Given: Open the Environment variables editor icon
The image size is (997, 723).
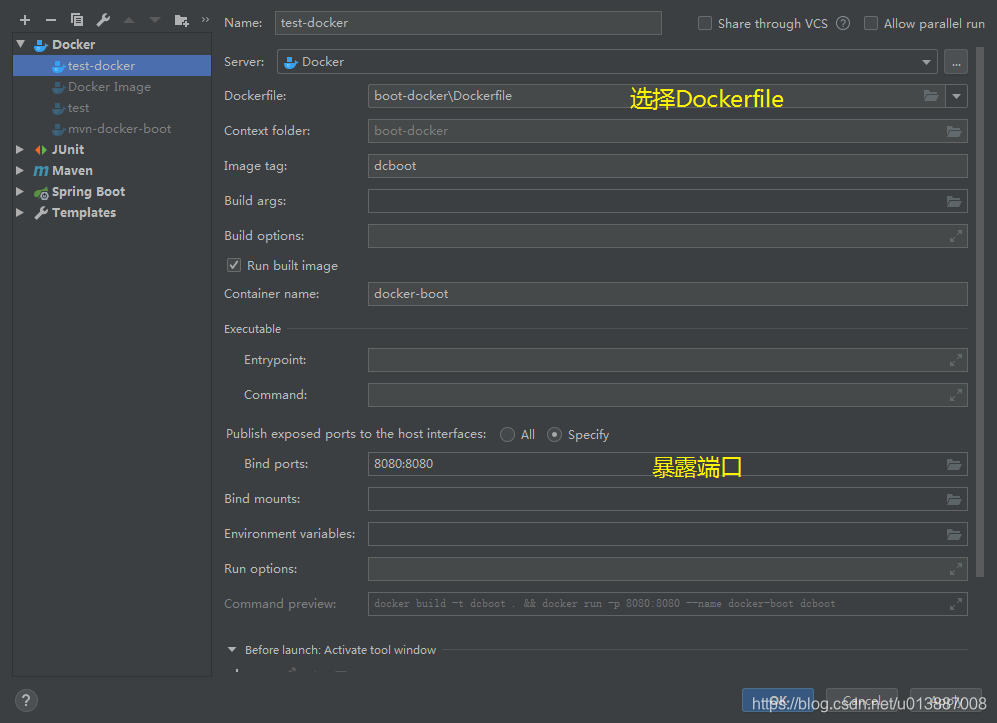Looking at the screenshot, I should (954, 534).
